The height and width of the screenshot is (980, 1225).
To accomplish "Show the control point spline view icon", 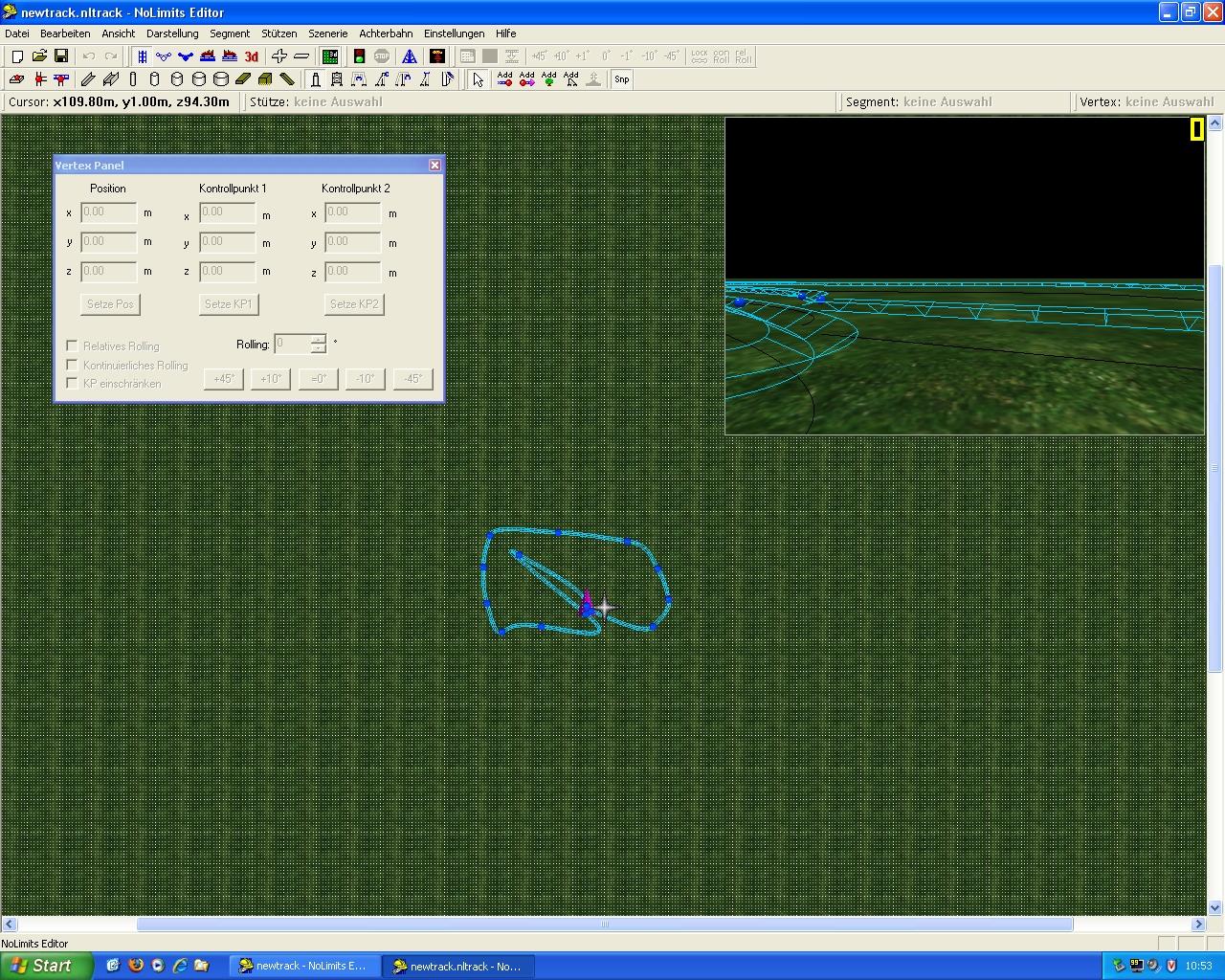I will 164,56.
